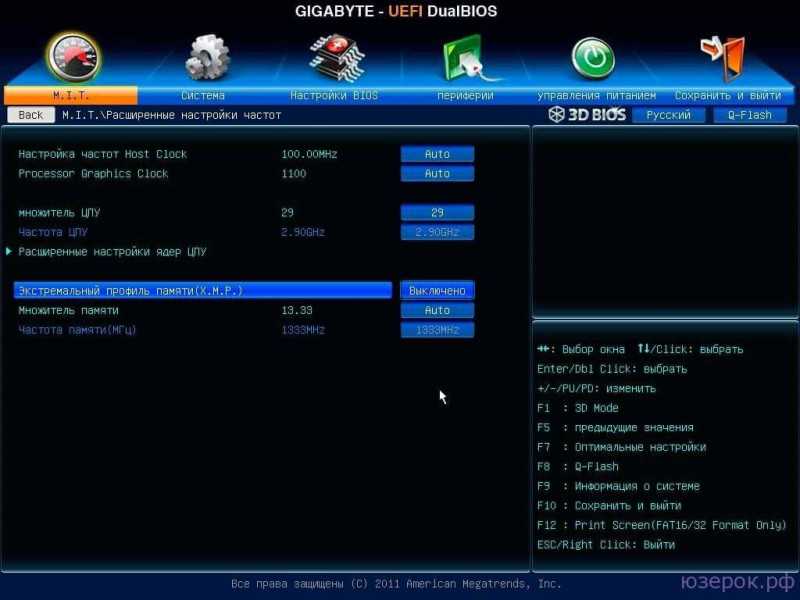The width and height of the screenshot is (800, 600).
Task: Click the Back button
Action: point(31,115)
